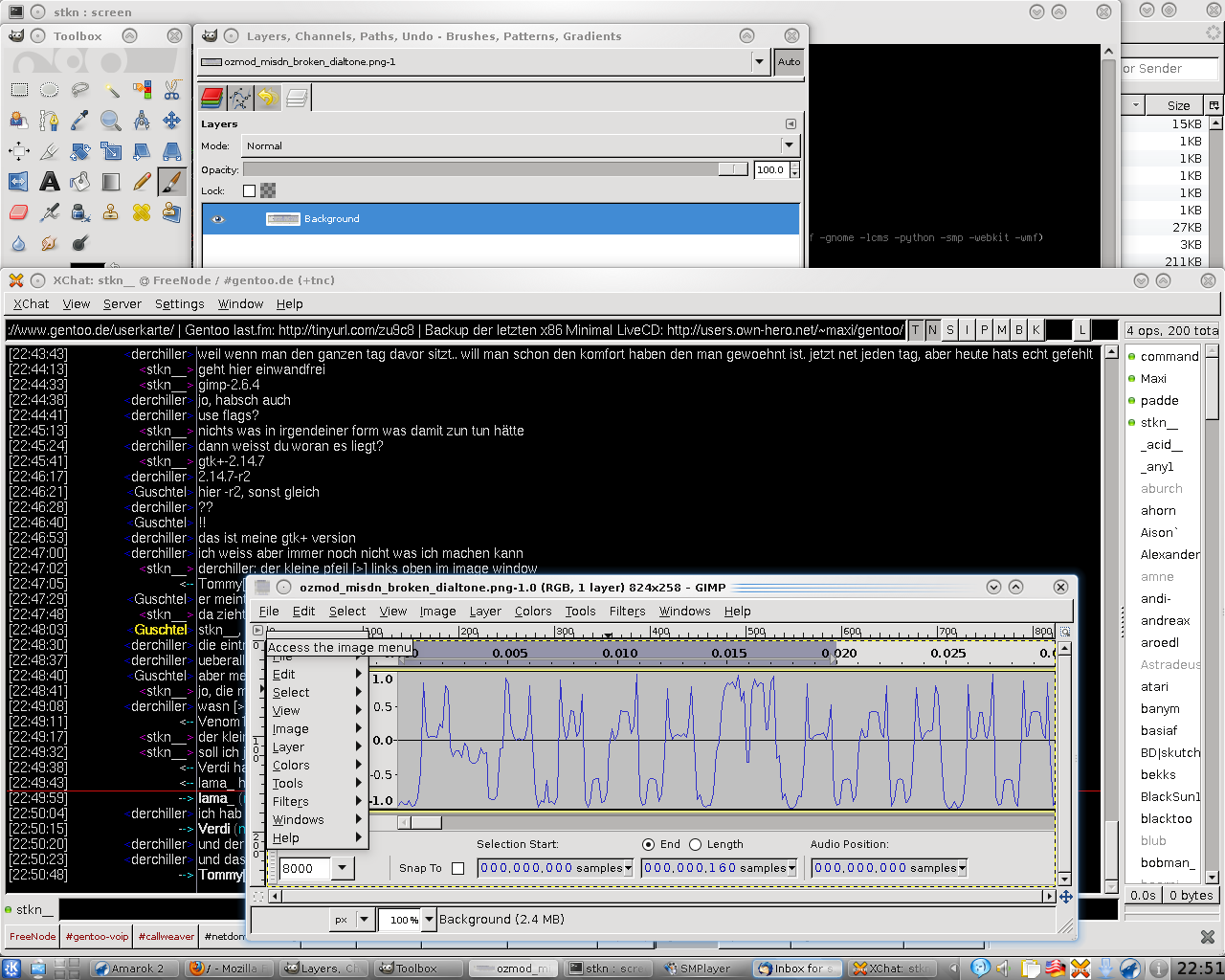
Task: Open the layer Mode dropdown
Action: pyautogui.click(x=789, y=146)
